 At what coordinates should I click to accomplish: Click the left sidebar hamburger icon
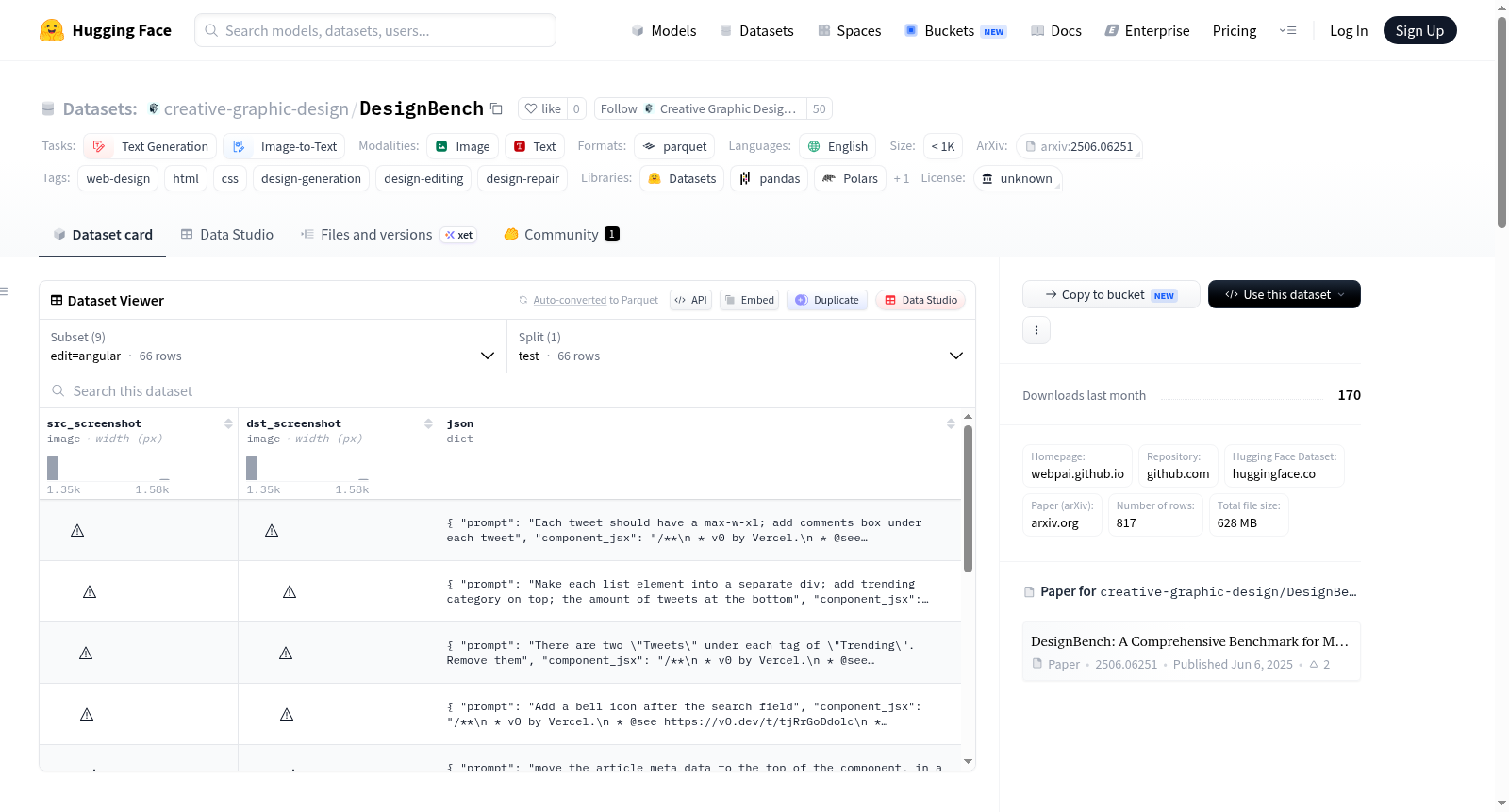(4, 291)
